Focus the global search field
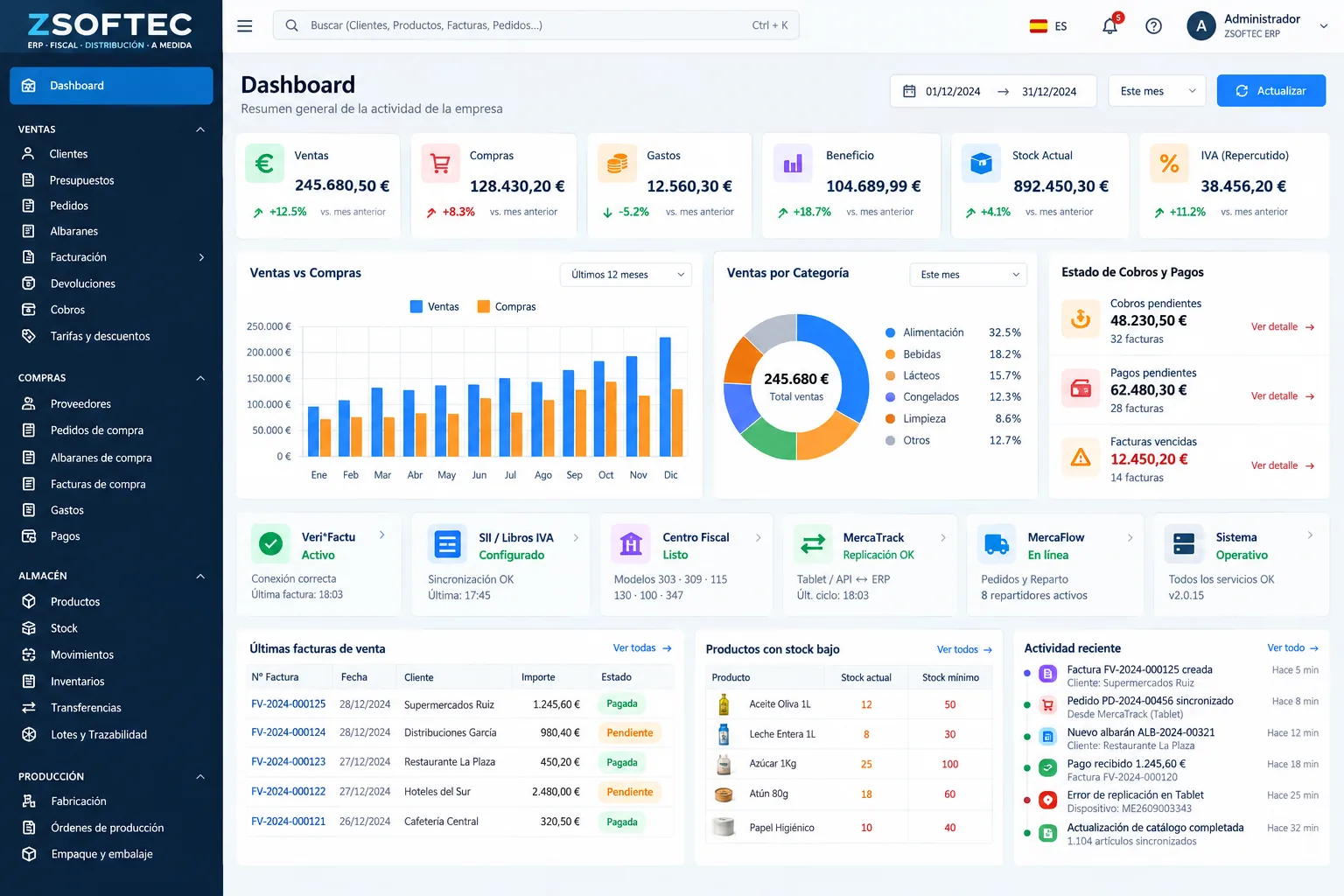Viewport: 1344px width, 896px height. click(535, 25)
